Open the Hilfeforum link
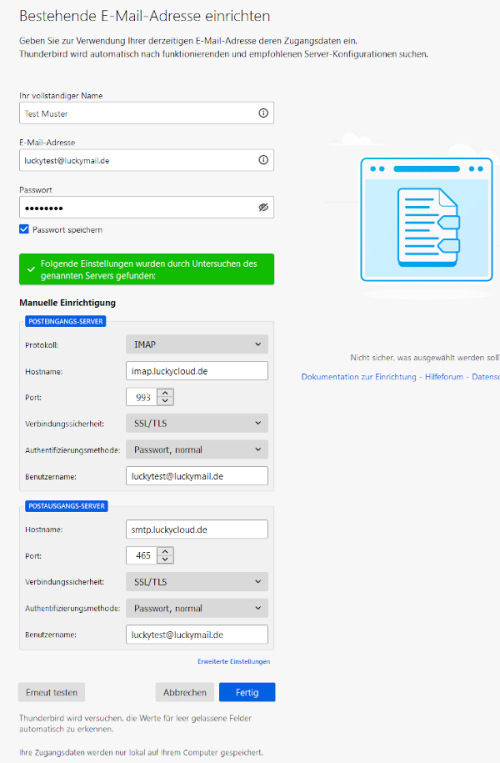The width and height of the screenshot is (500, 763). tap(444, 377)
